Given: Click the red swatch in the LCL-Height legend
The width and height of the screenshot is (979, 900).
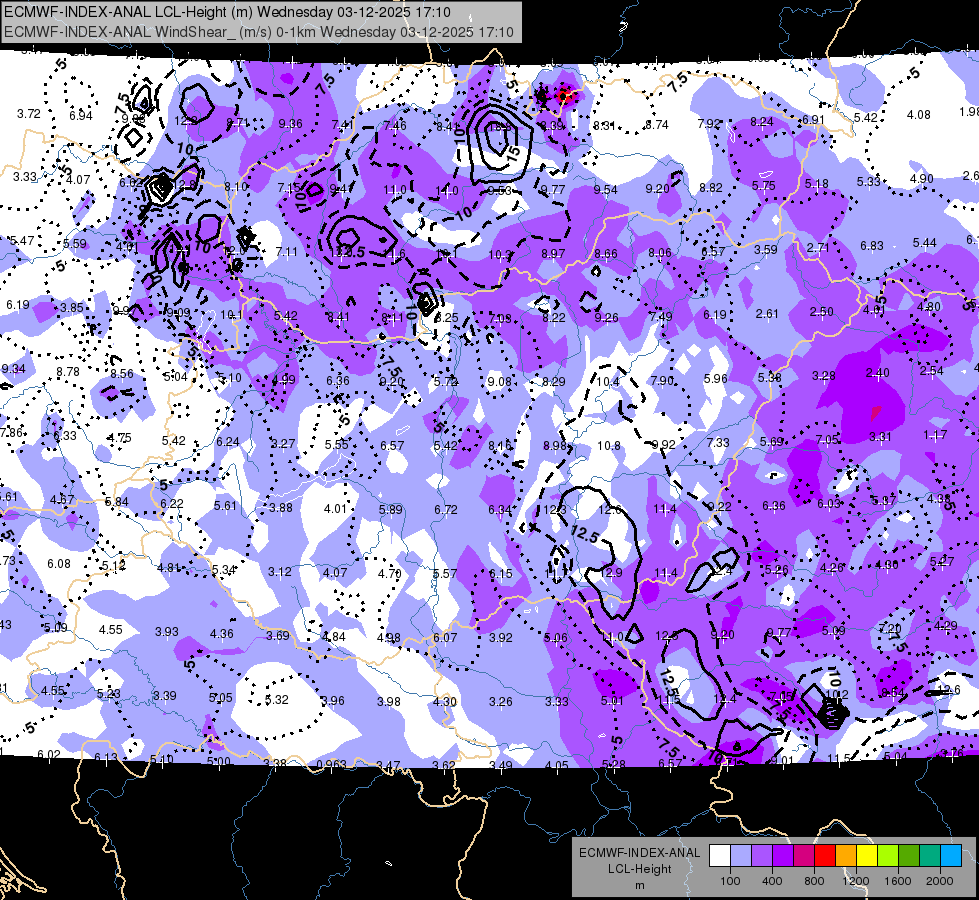Looking at the screenshot, I should [x=825, y=856].
